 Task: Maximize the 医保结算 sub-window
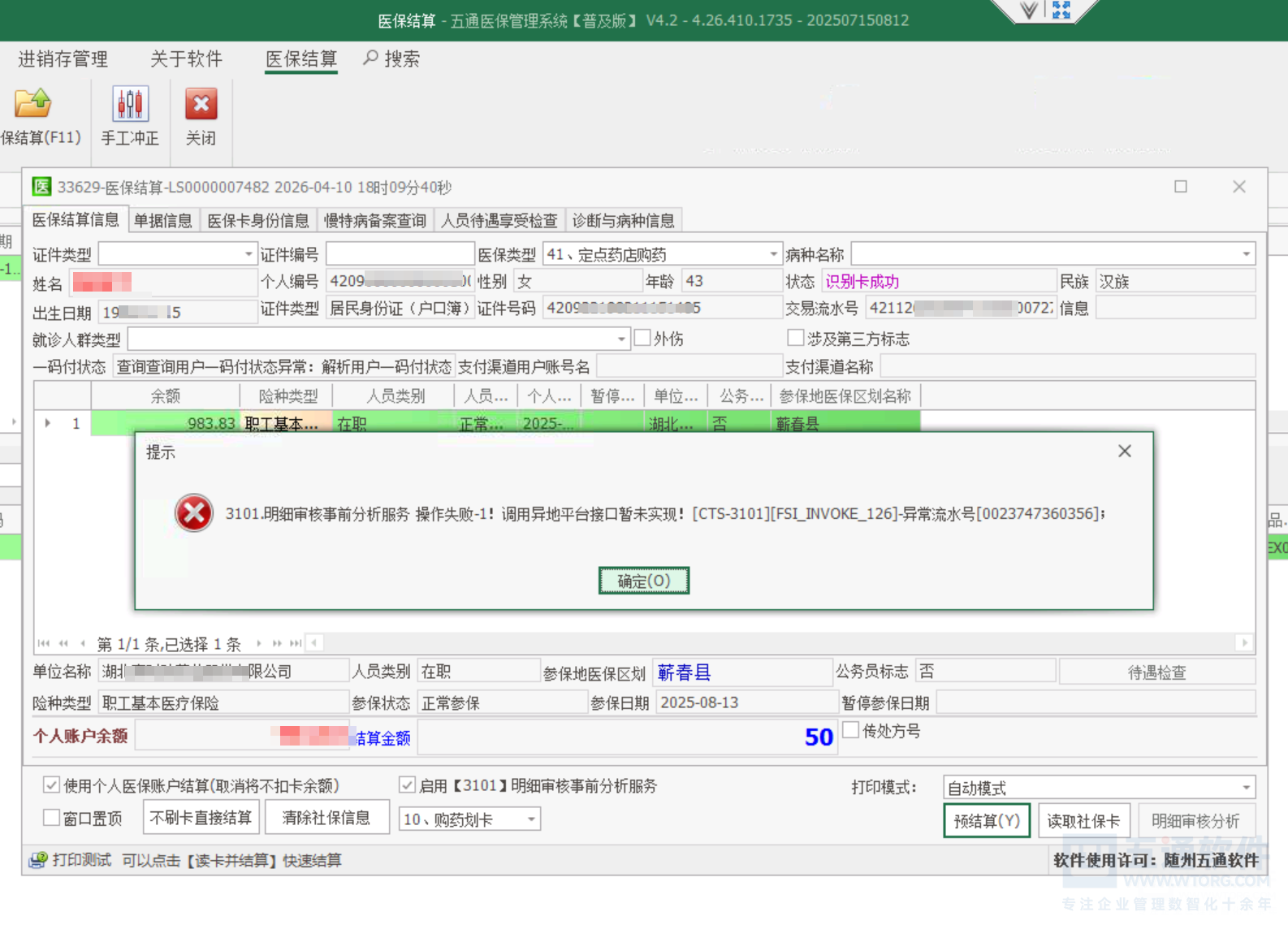tap(1181, 187)
